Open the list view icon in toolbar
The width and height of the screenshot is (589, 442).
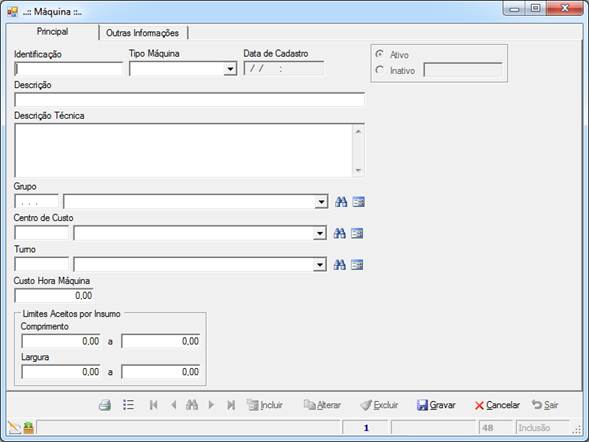(128, 404)
